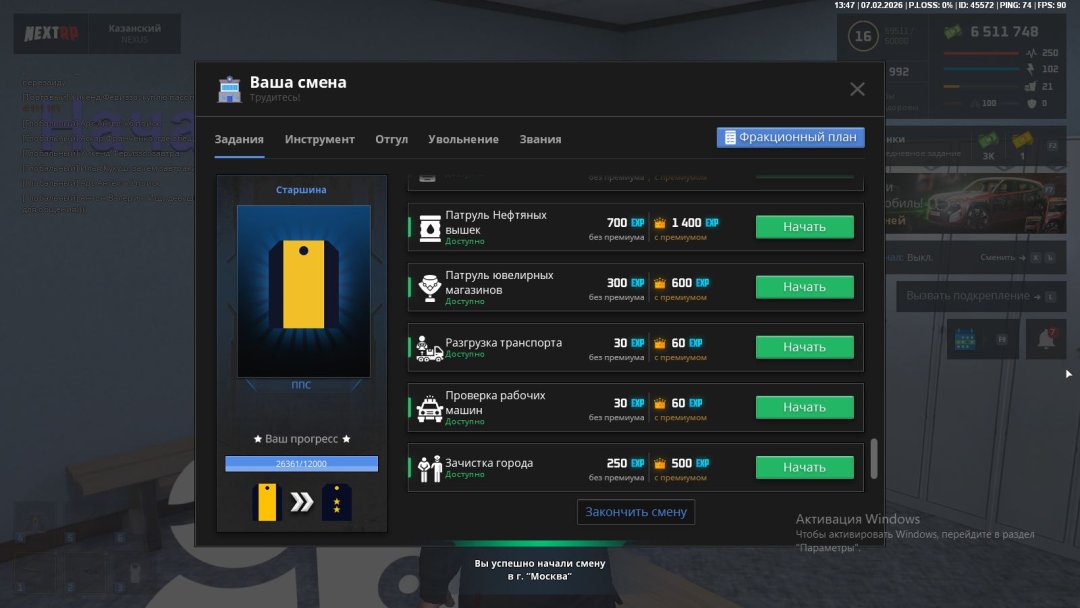The width and height of the screenshot is (1080, 608).
Task: End the shift with Закончить смену
Action: pyautogui.click(x=636, y=512)
